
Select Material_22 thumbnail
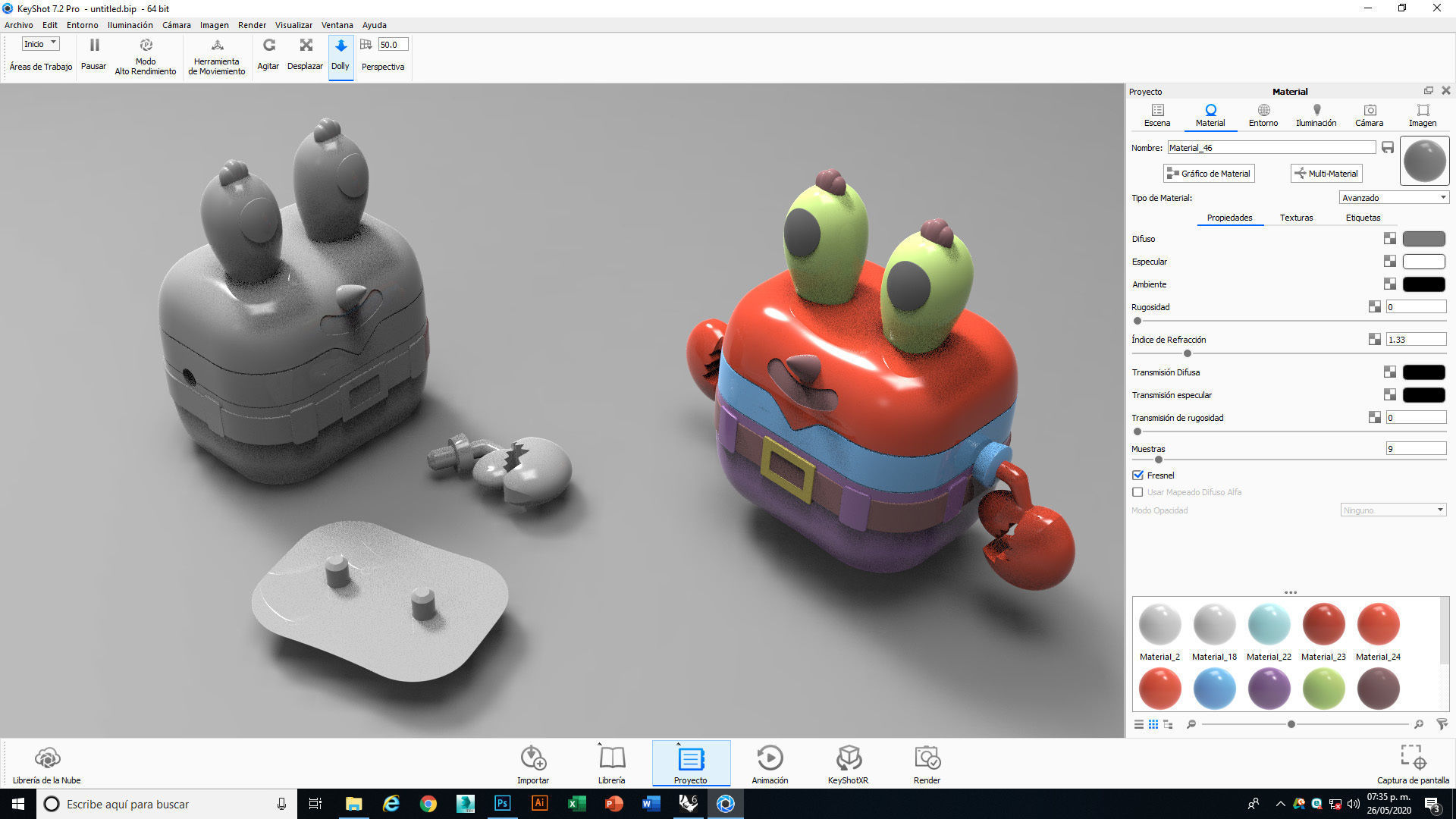[x=1269, y=624]
